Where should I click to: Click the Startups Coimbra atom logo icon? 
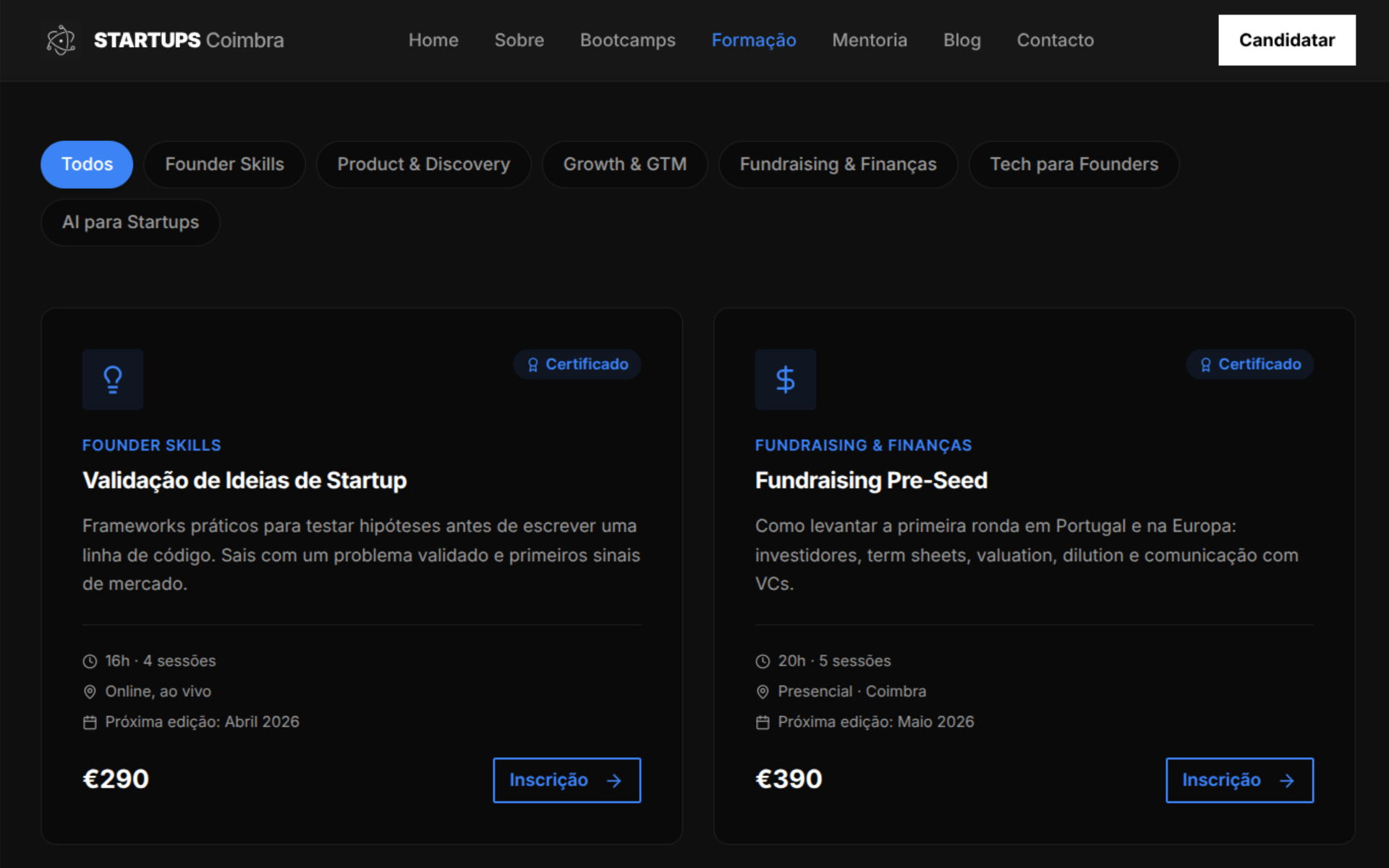61,40
